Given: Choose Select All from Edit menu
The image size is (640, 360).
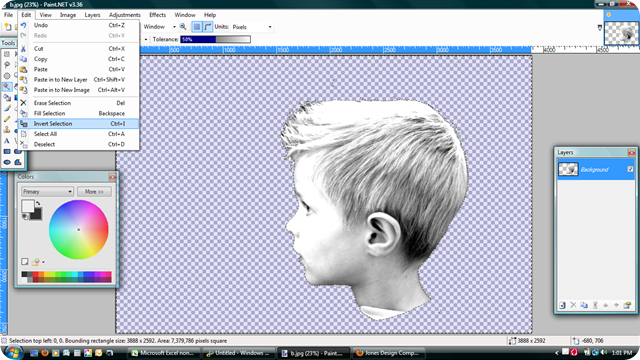Looking at the screenshot, I should tap(78, 134).
